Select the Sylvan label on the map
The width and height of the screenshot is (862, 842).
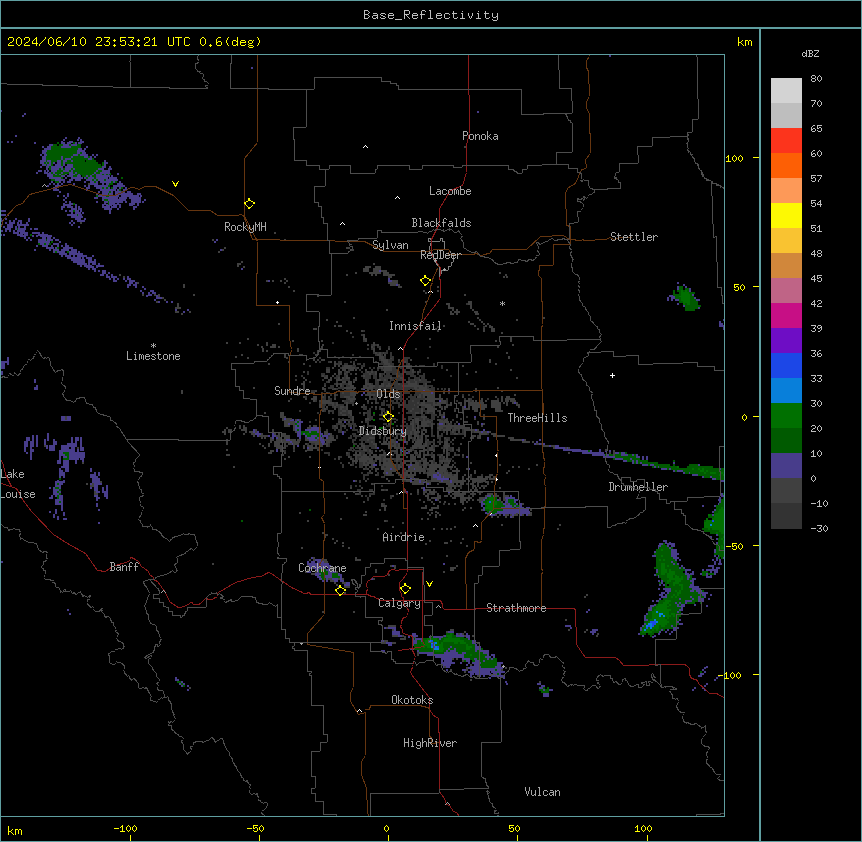pos(390,245)
